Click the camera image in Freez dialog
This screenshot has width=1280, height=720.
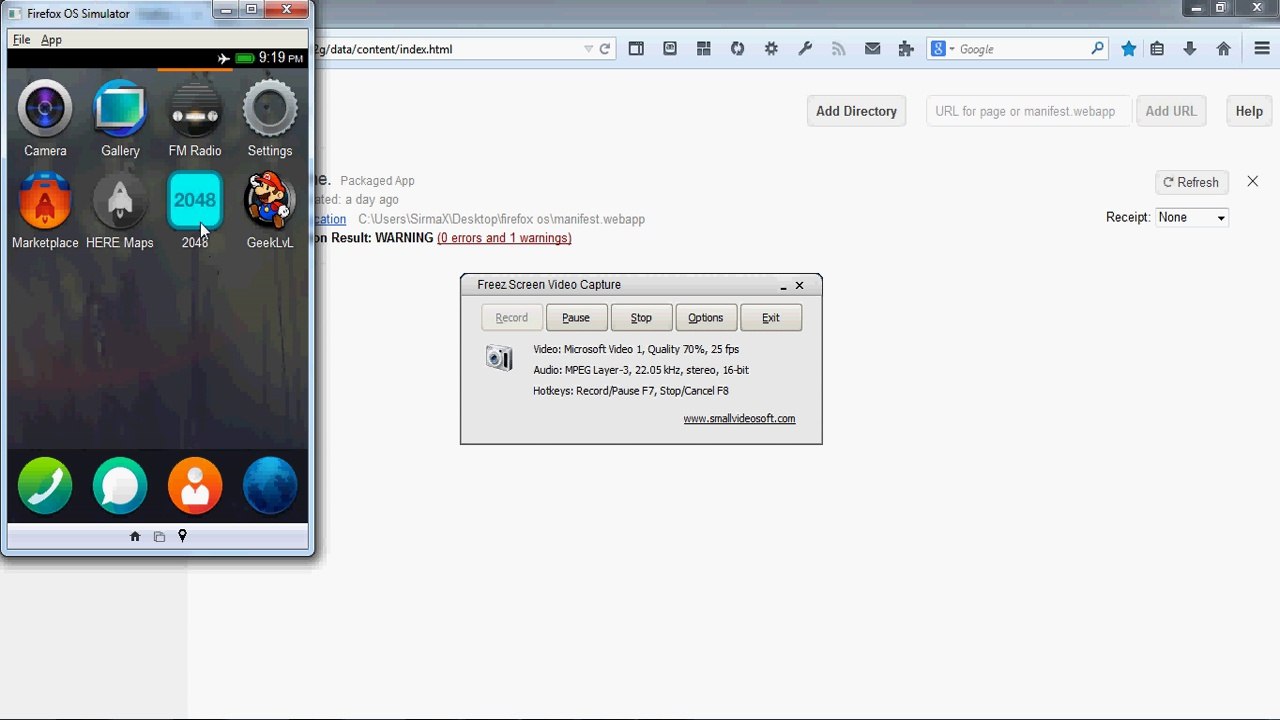(499, 357)
